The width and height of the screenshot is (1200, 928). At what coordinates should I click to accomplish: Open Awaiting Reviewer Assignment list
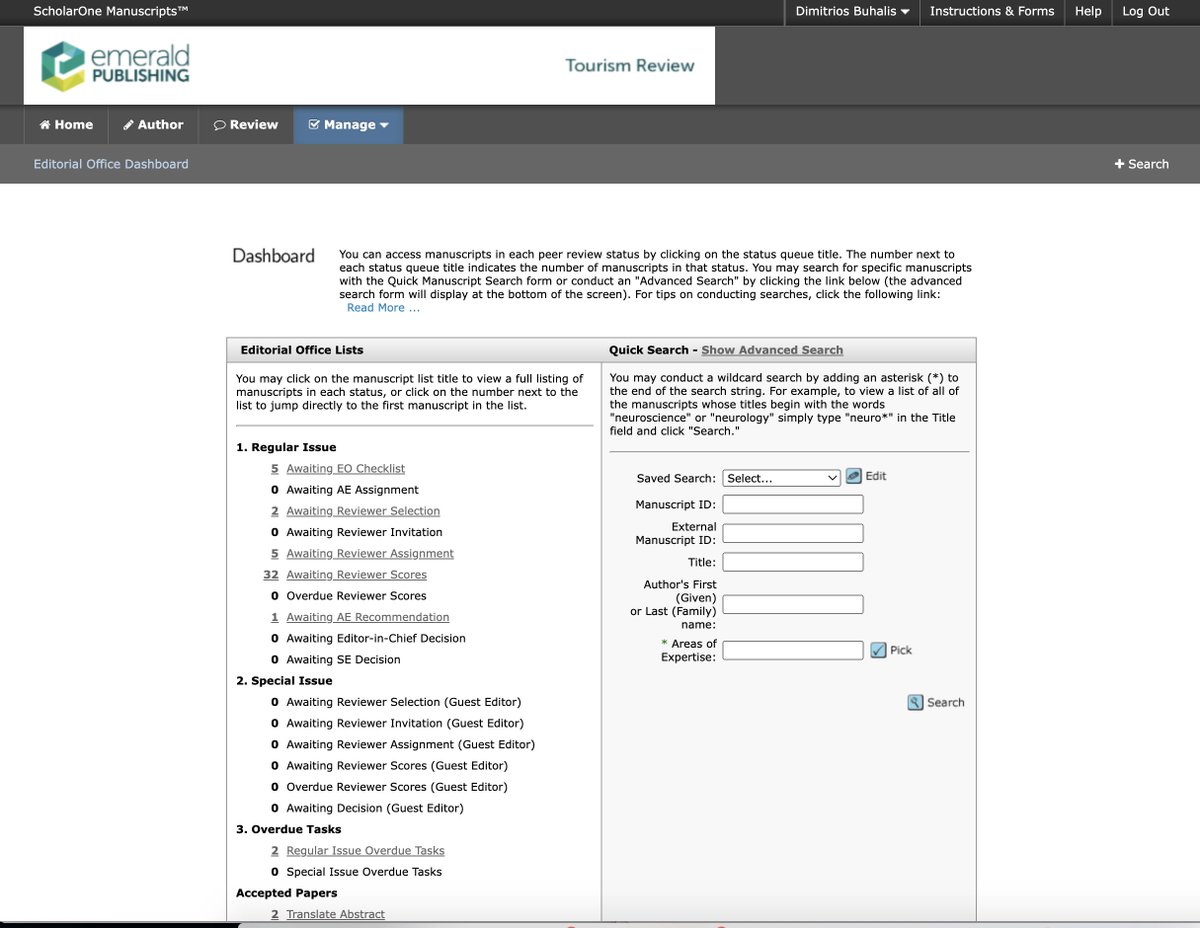[370, 554]
